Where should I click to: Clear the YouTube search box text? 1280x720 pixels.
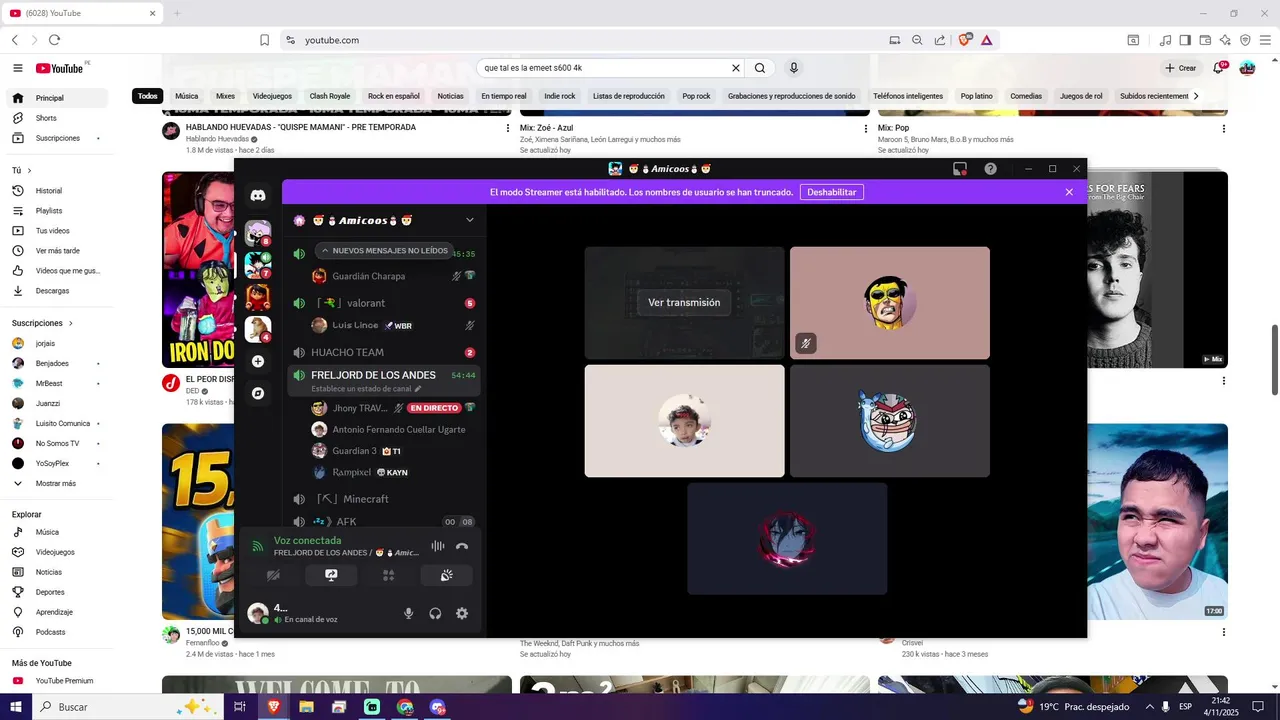[736, 68]
